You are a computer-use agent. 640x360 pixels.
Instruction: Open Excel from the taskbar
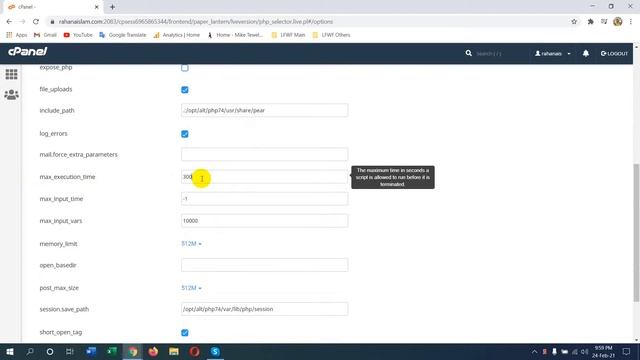pyautogui.click(x=112, y=351)
